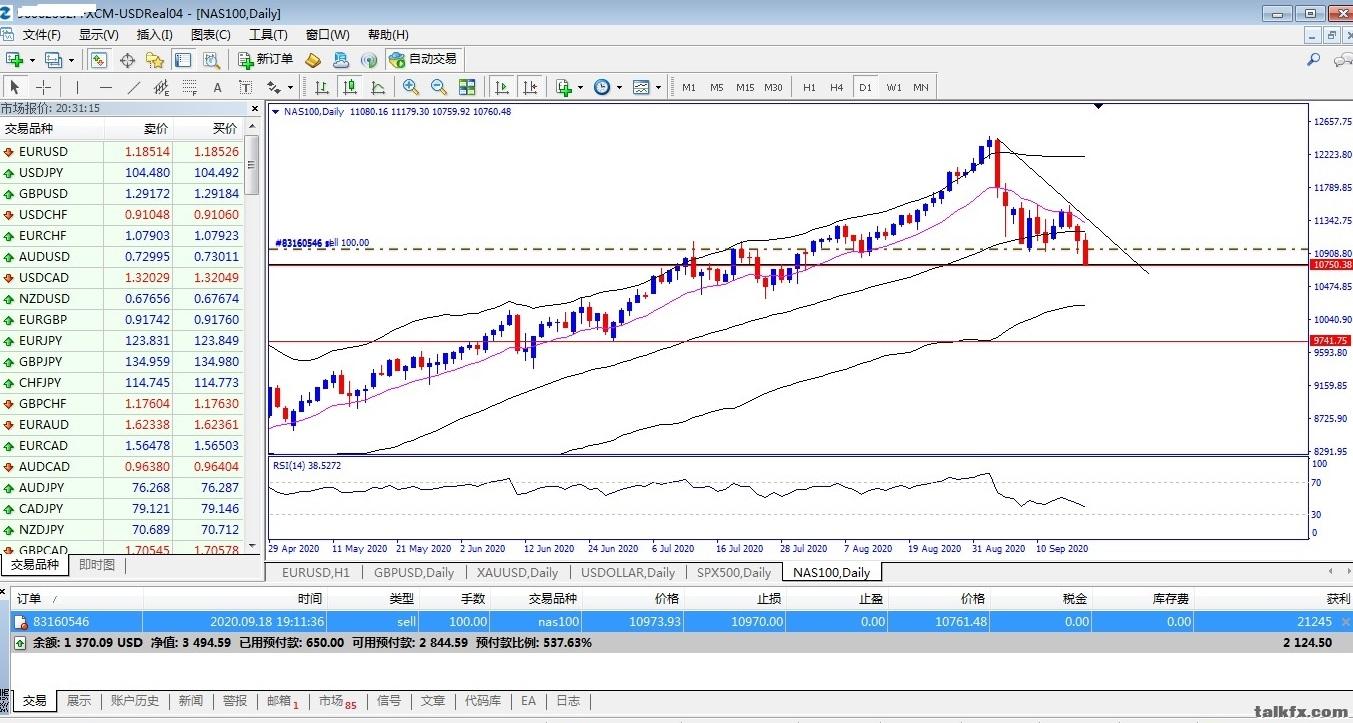Open the 图表(C) menu
The height and width of the screenshot is (723, 1353).
click(x=210, y=35)
